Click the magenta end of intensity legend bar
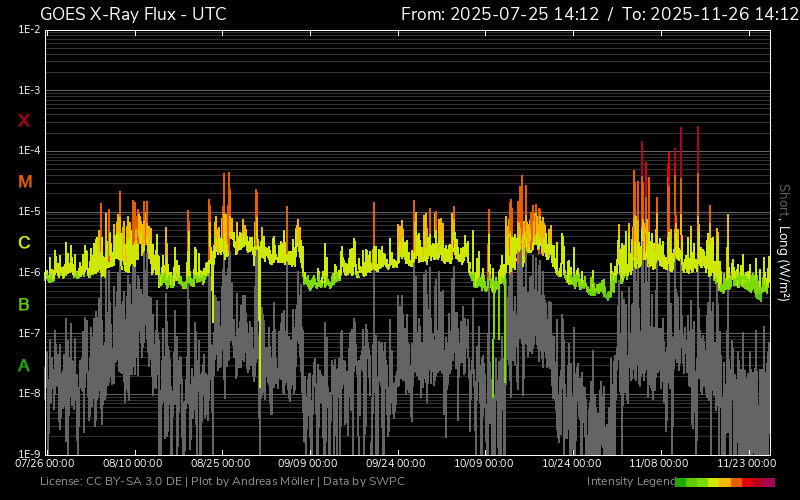The width and height of the screenshot is (800, 500). click(x=769, y=482)
